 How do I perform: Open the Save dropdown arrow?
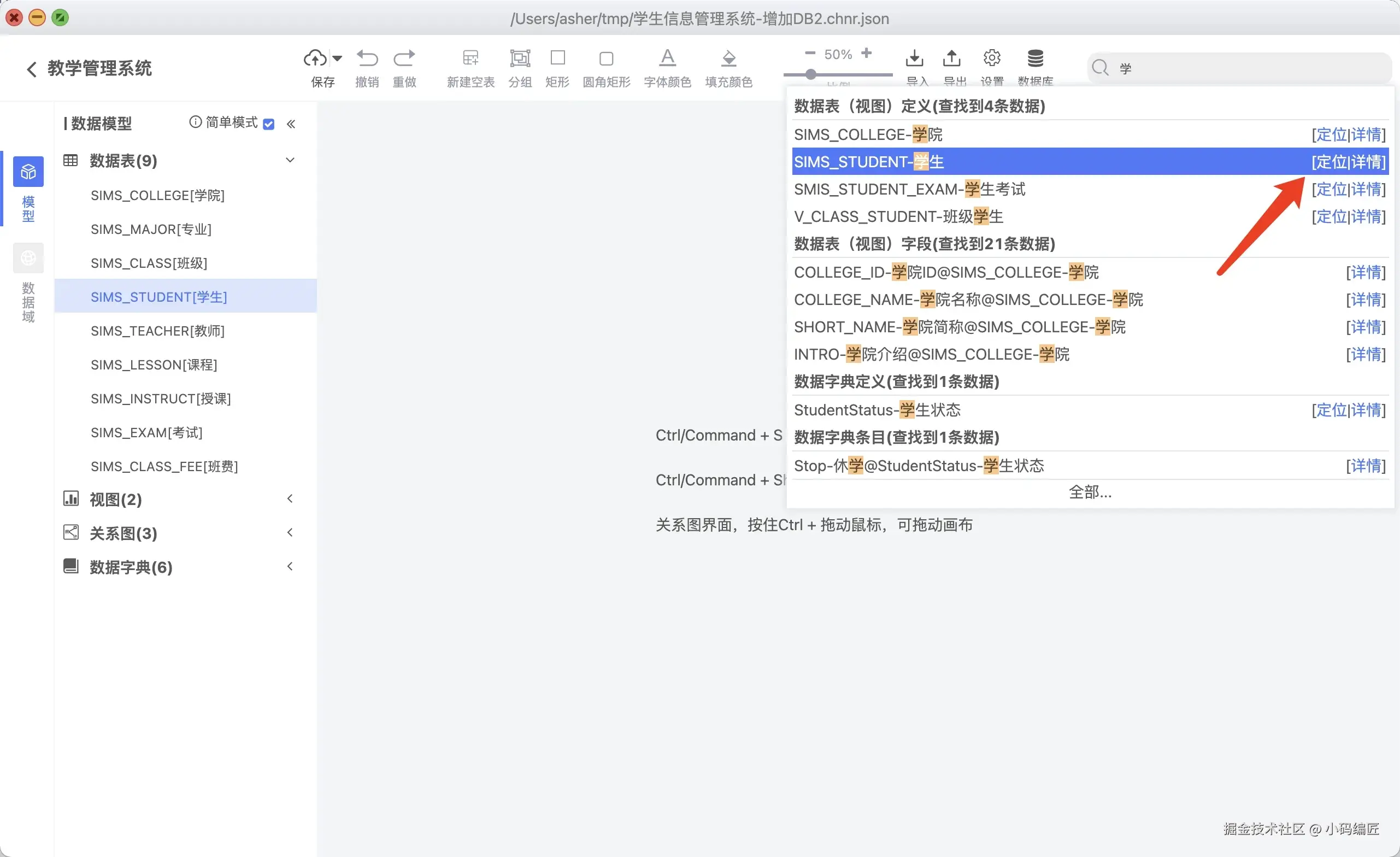click(338, 58)
